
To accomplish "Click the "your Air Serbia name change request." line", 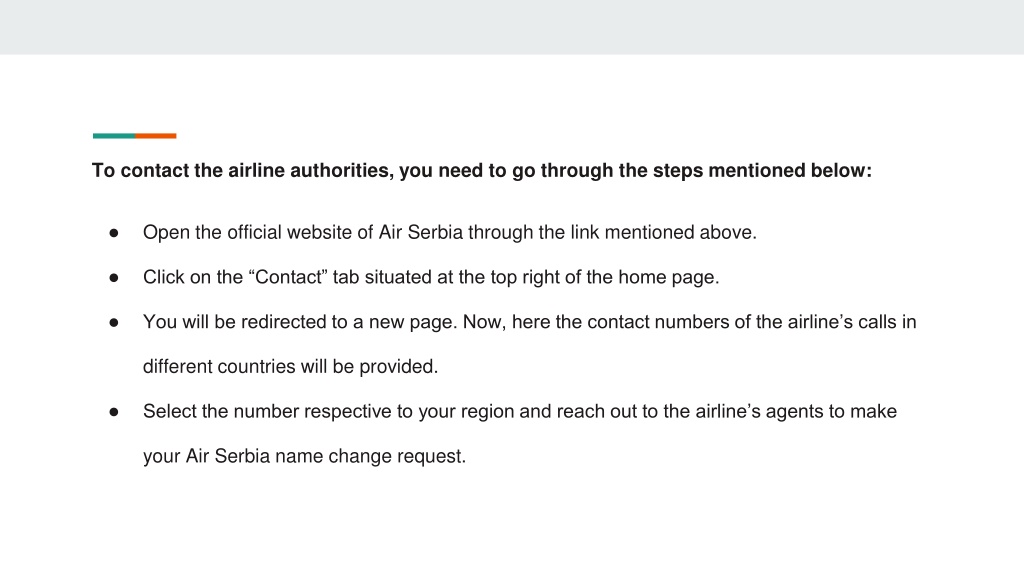I will [x=304, y=456].
